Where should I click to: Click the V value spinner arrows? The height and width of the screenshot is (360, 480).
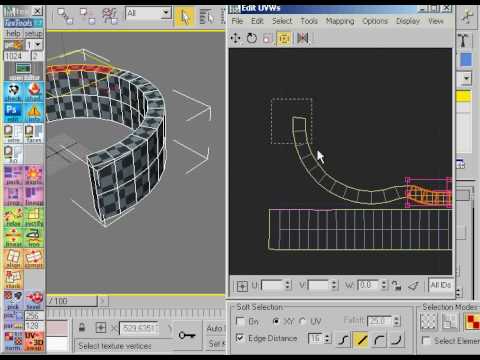point(334,285)
